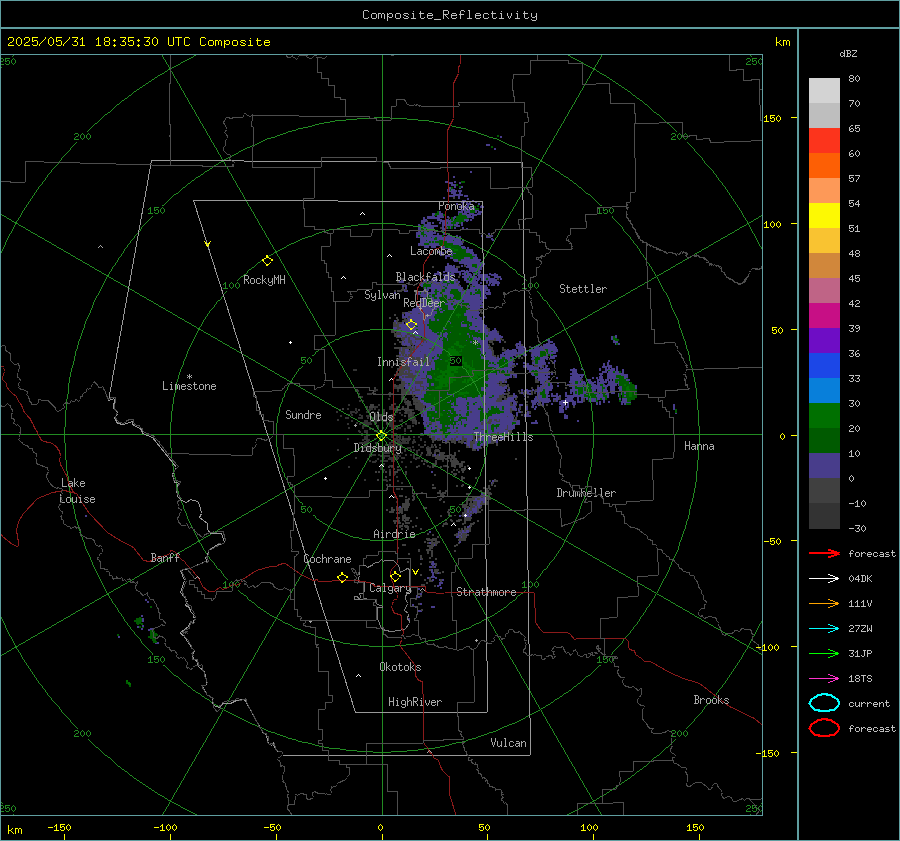The image size is (900, 841).
Task: Pick the light gray 70-80 dBZ swatch
Action: click(x=824, y=91)
